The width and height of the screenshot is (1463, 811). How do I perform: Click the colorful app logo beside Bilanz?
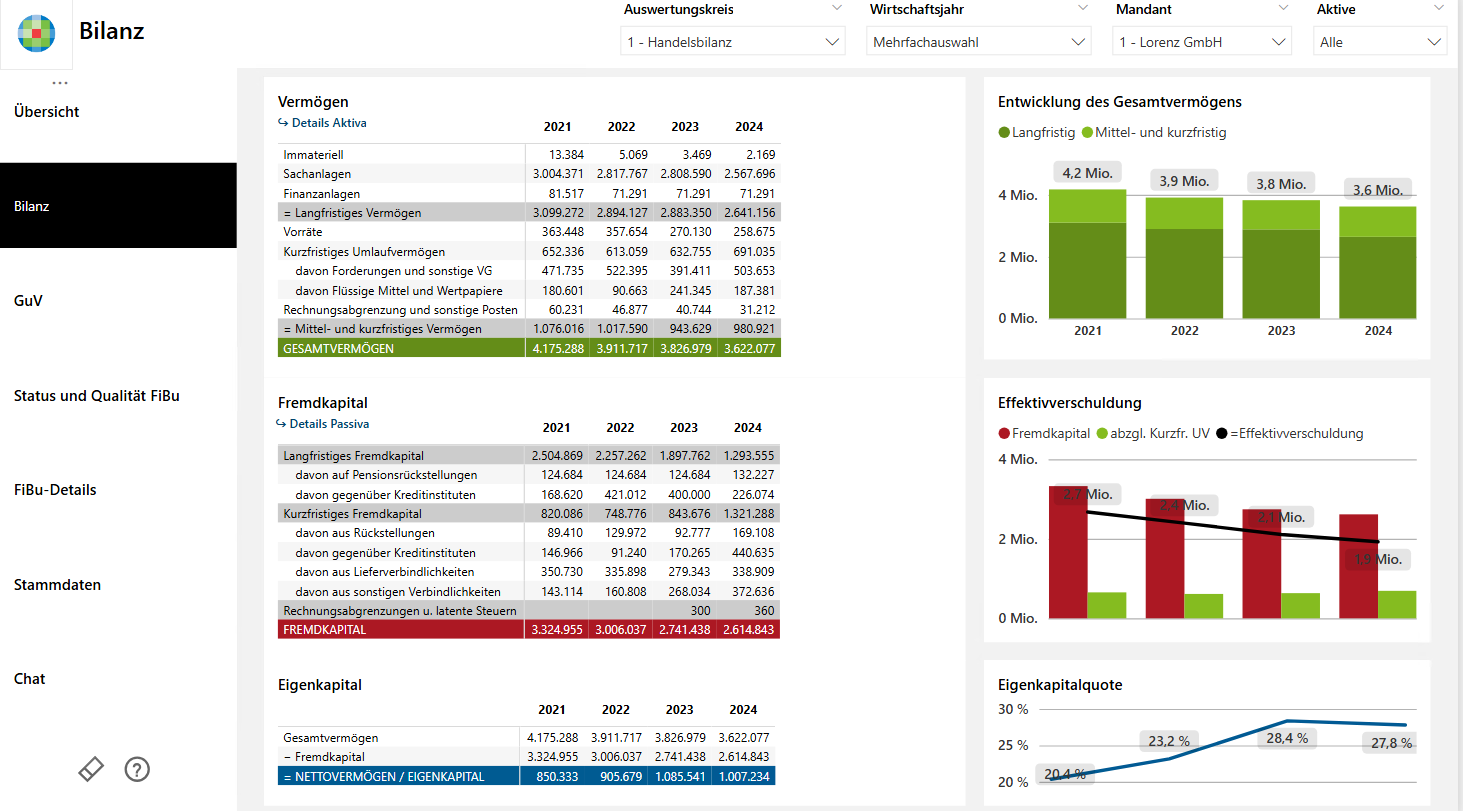point(36,33)
